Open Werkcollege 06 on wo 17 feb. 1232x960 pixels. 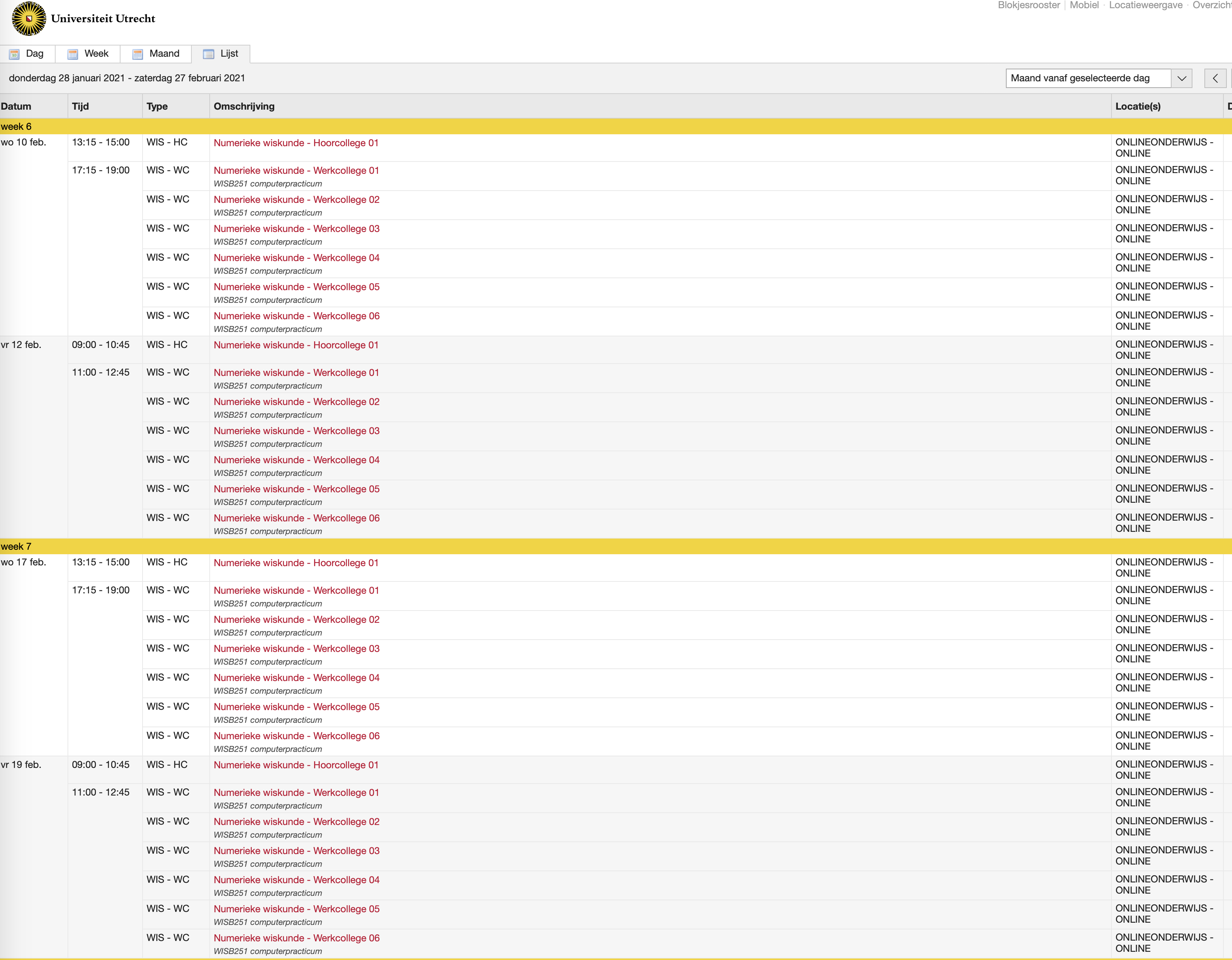(x=296, y=736)
